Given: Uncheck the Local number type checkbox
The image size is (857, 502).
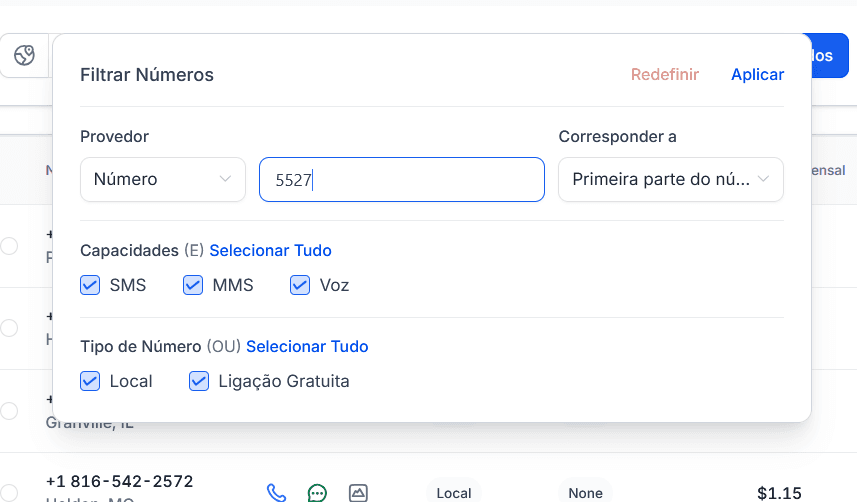Looking at the screenshot, I should (x=90, y=381).
